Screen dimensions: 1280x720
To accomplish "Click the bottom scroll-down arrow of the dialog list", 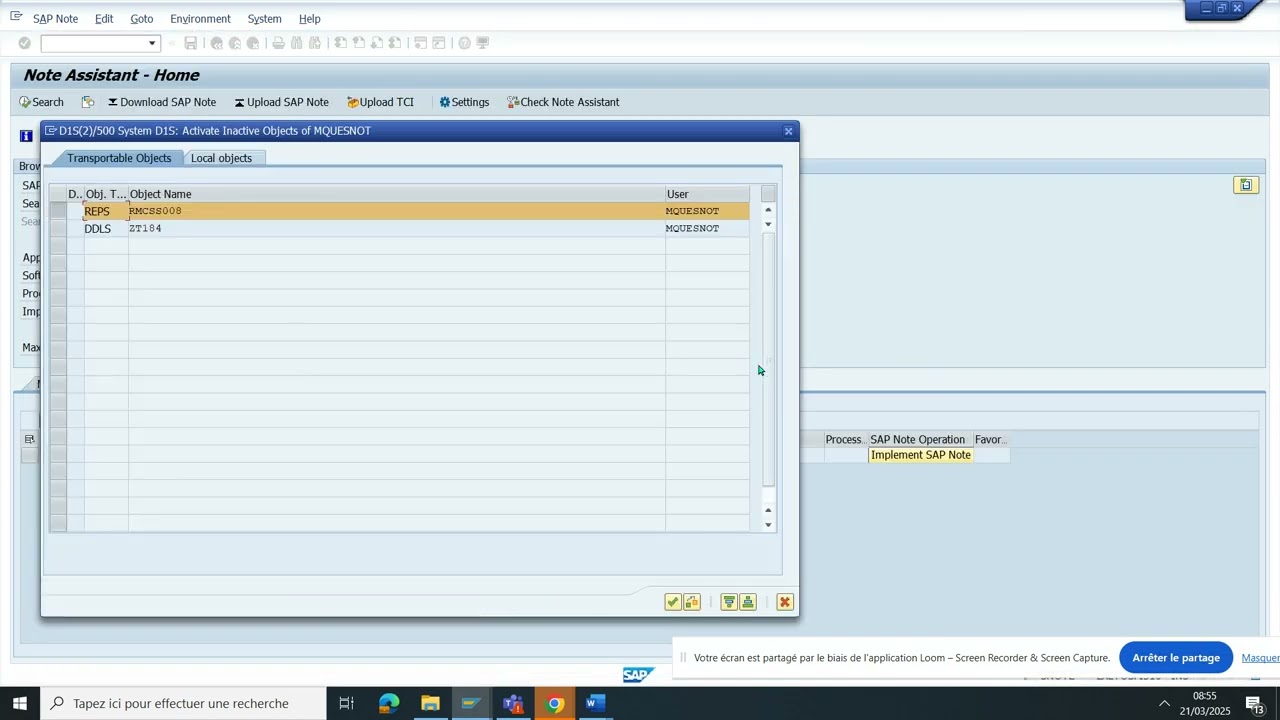I will pos(768,525).
